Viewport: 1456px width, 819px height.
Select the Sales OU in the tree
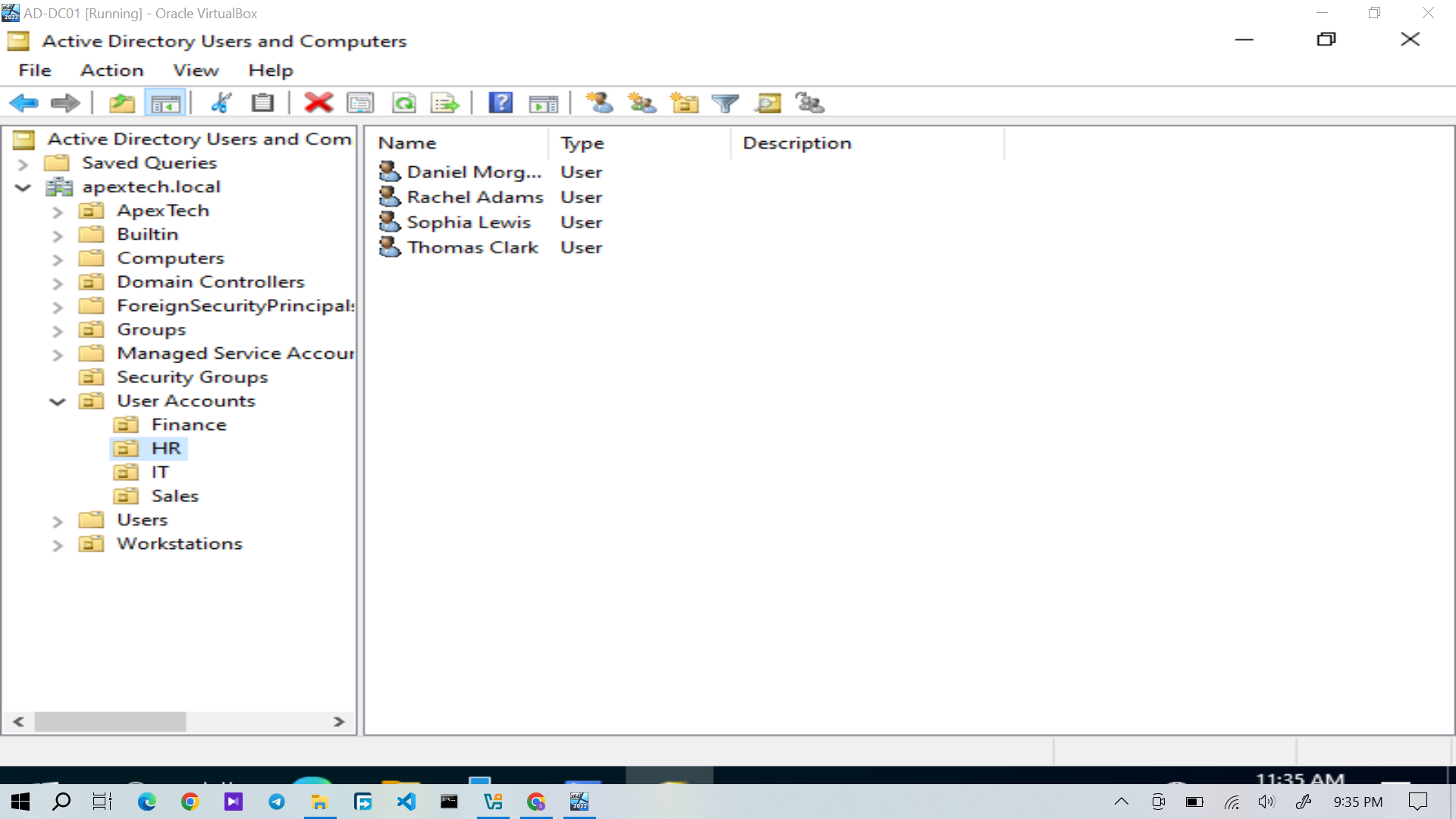175,496
